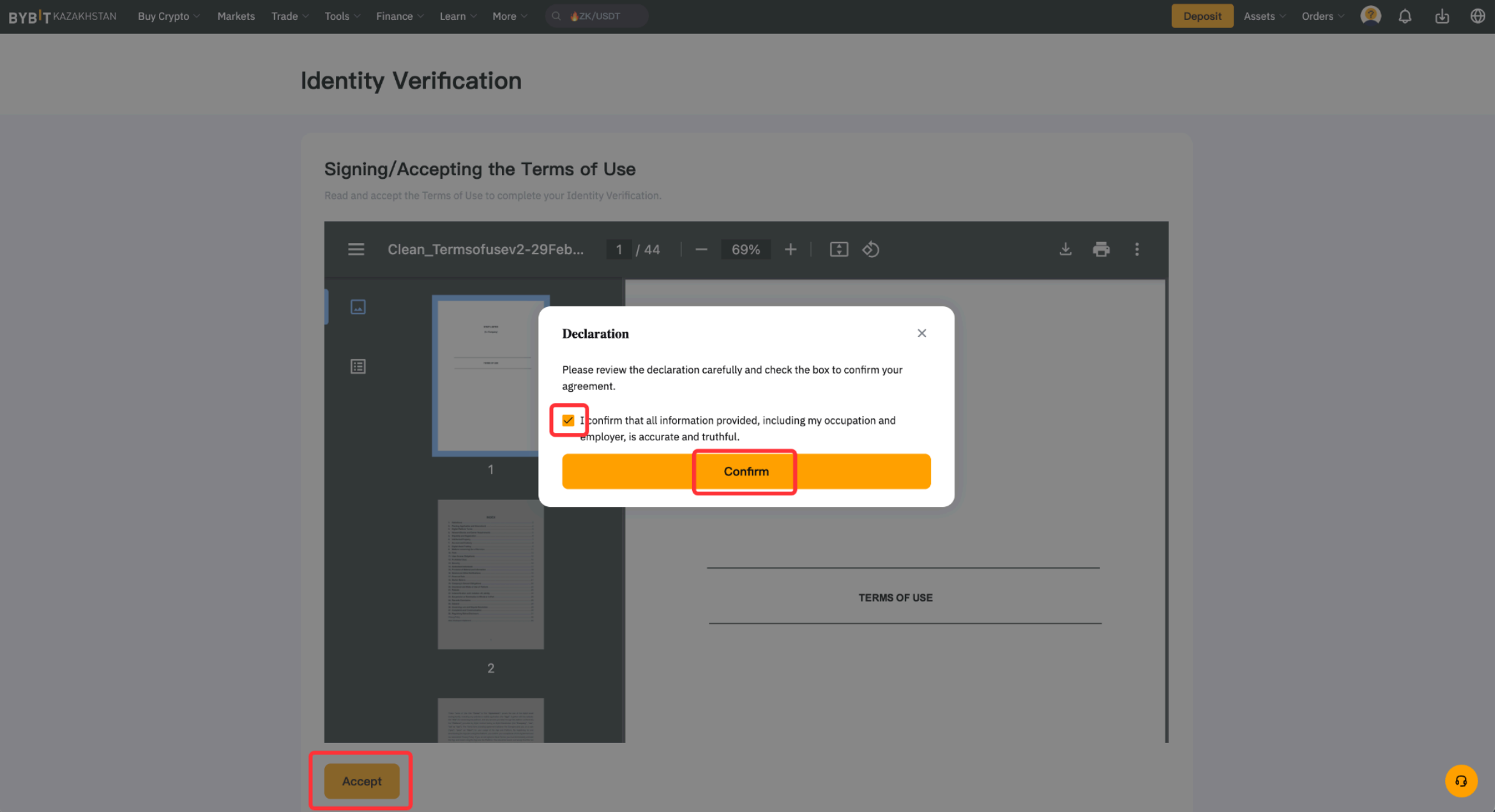Open the Markets menu item
1498x812 pixels.
pos(236,17)
